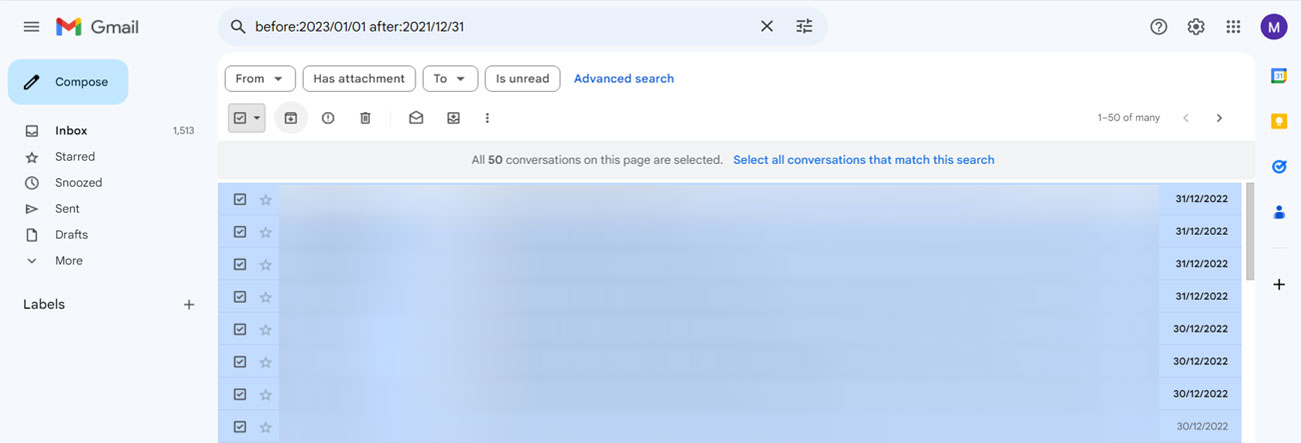Open the Inbox folder

(x=71, y=130)
